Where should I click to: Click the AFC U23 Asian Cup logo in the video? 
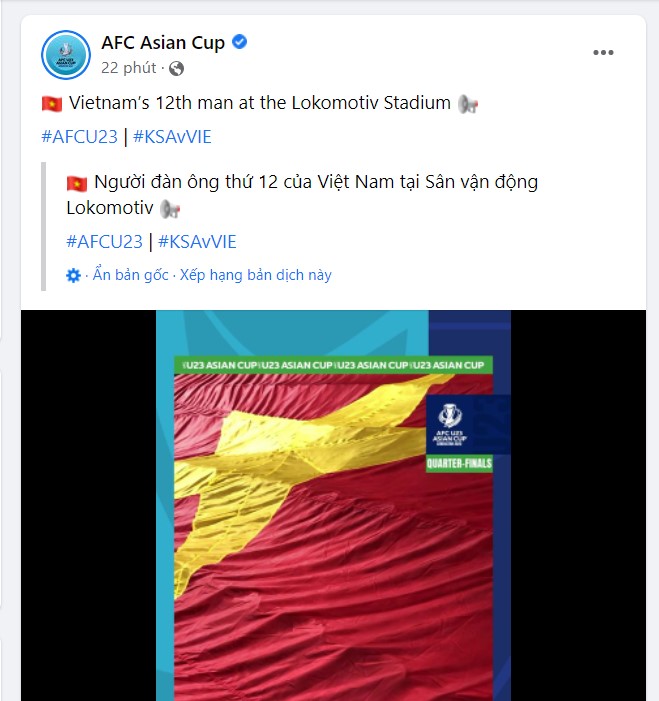450,425
